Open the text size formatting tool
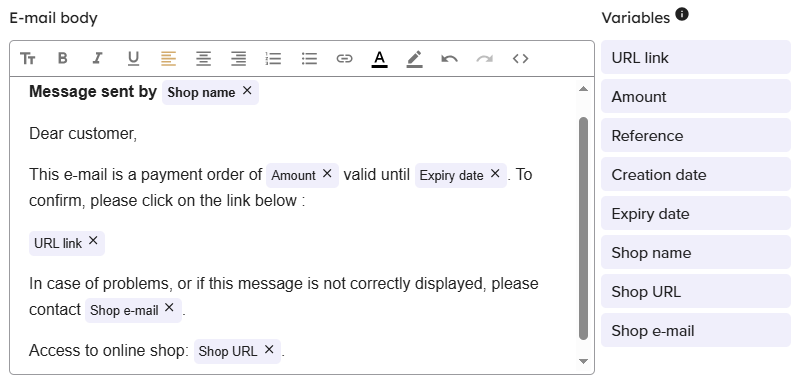Image resolution: width=805 pixels, height=385 pixels. tap(28, 59)
